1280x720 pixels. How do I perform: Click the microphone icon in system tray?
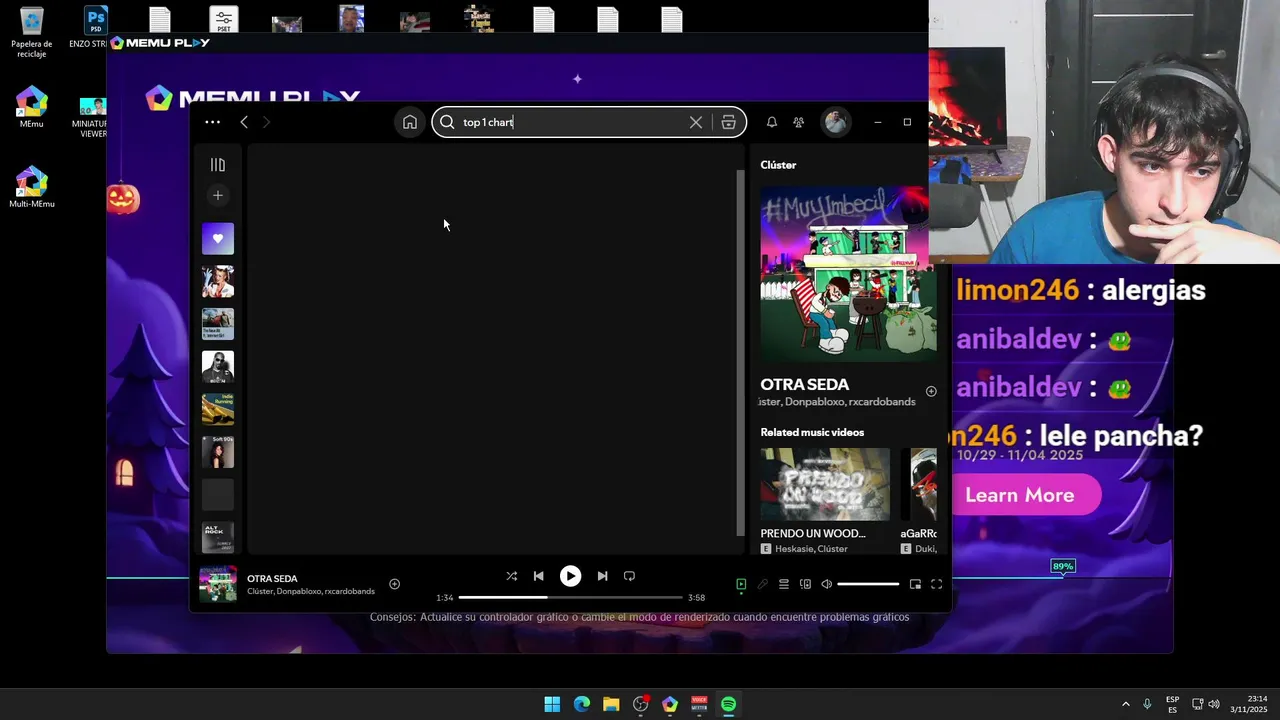tap(1147, 704)
